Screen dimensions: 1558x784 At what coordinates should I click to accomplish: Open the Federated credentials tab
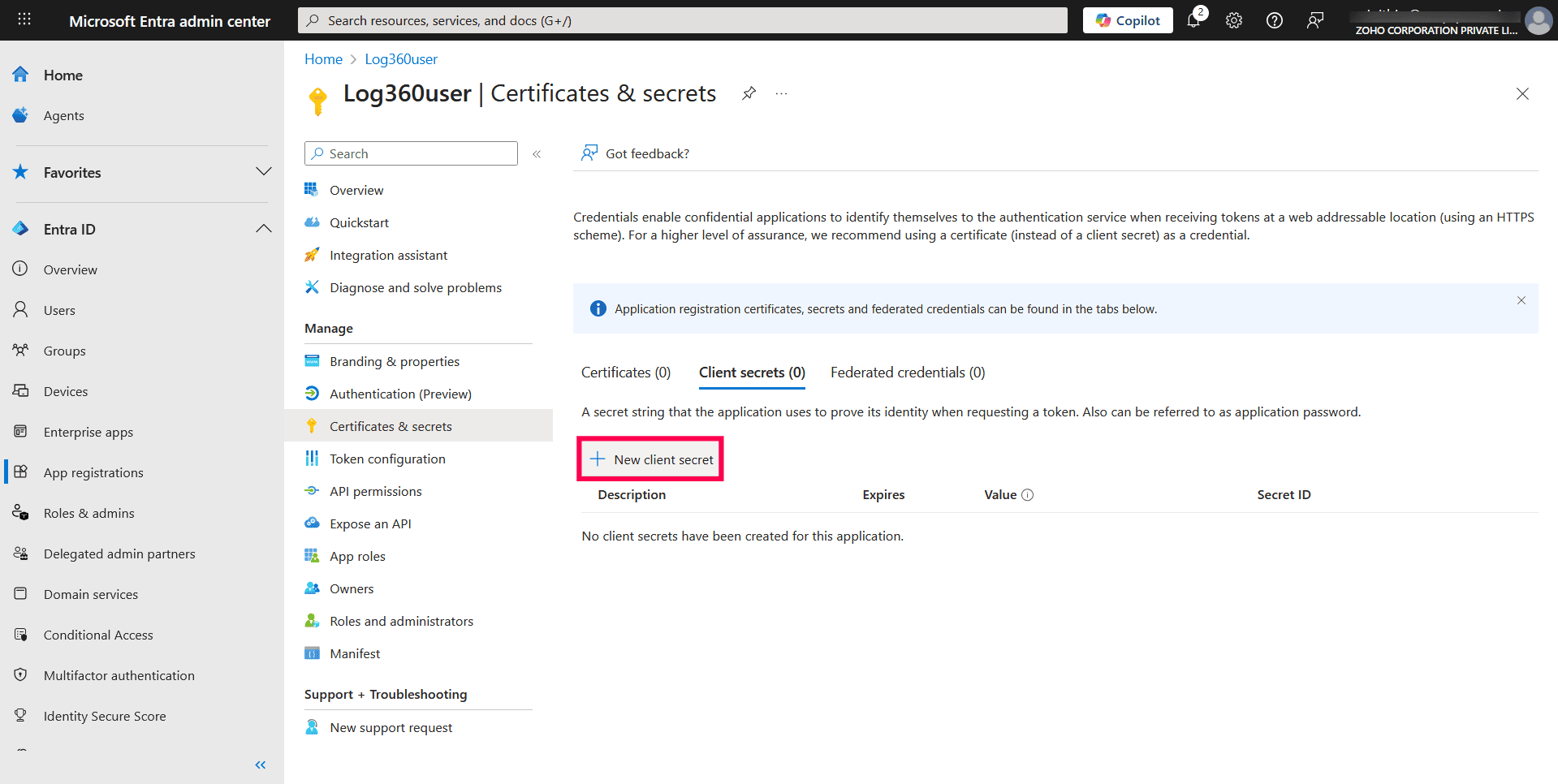click(x=907, y=372)
